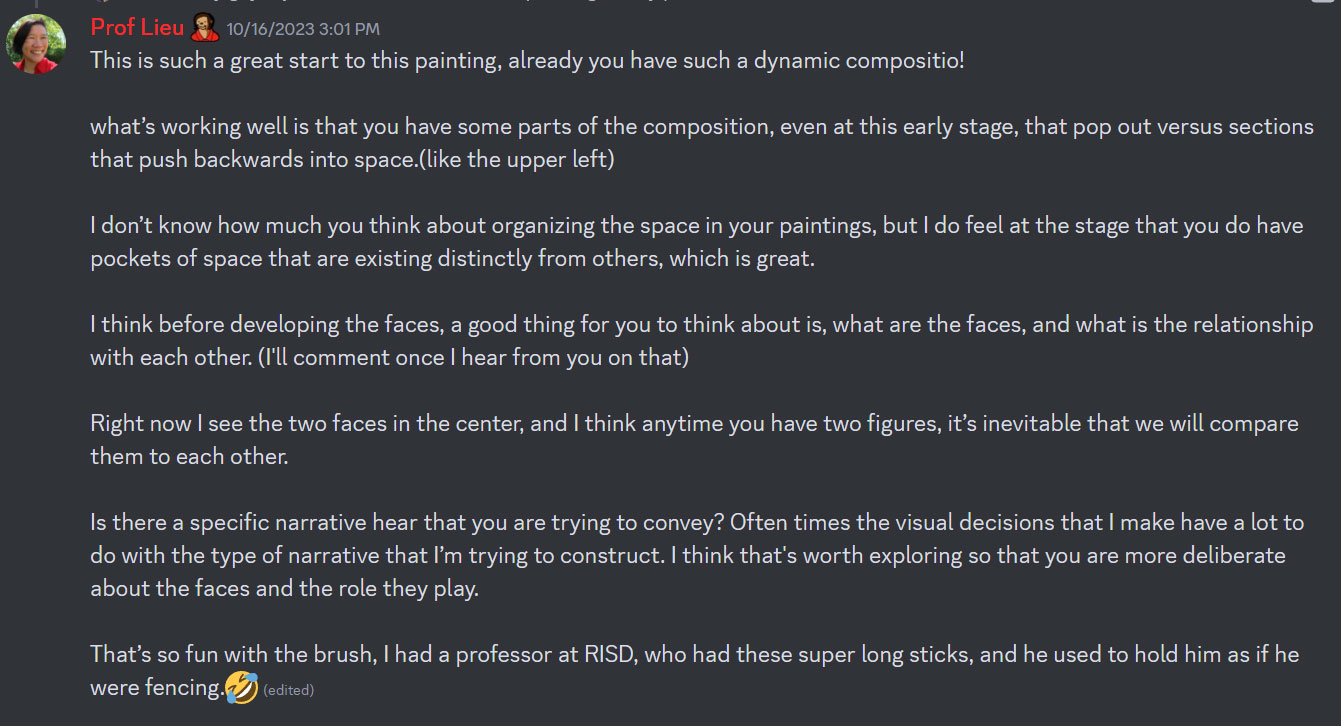Click the "(edited)" indicator after the emoji
Screen dimensions: 1341x726
tap(290, 689)
